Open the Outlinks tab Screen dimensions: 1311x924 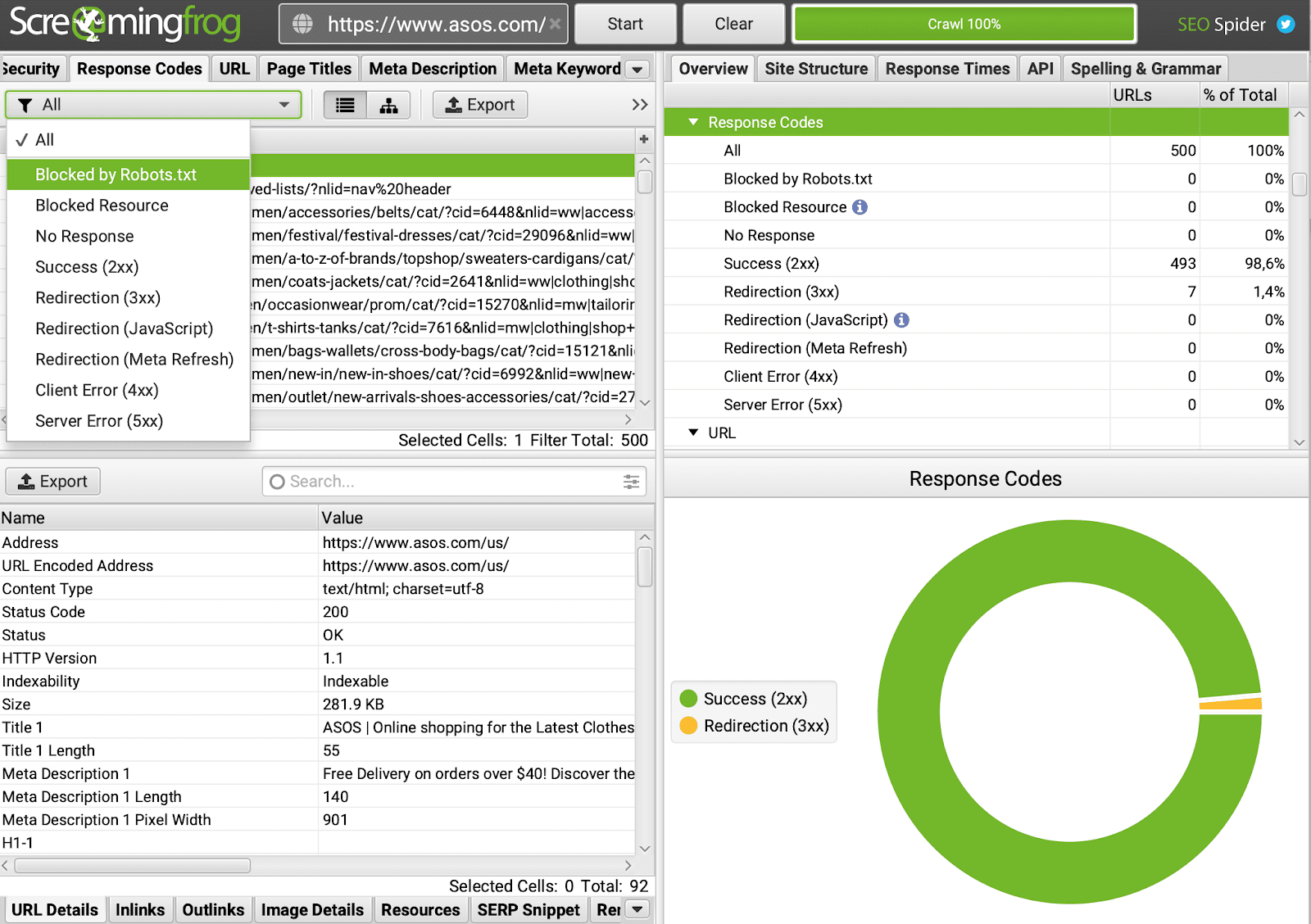[213, 909]
